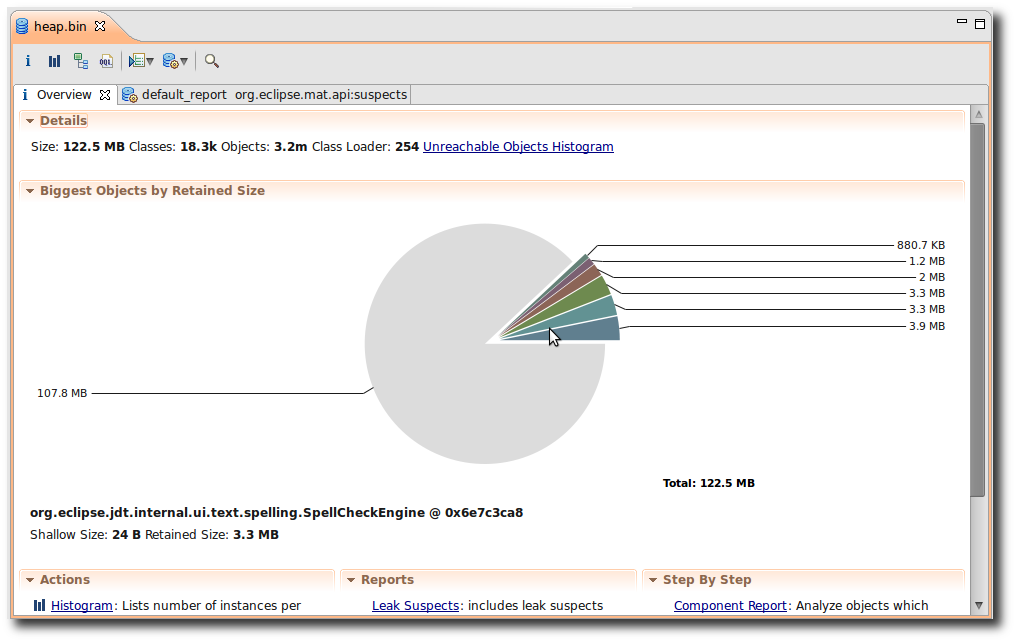Open the Leak Suspects report link
Viewport: 1016px width, 642px height.
click(415, 606)
